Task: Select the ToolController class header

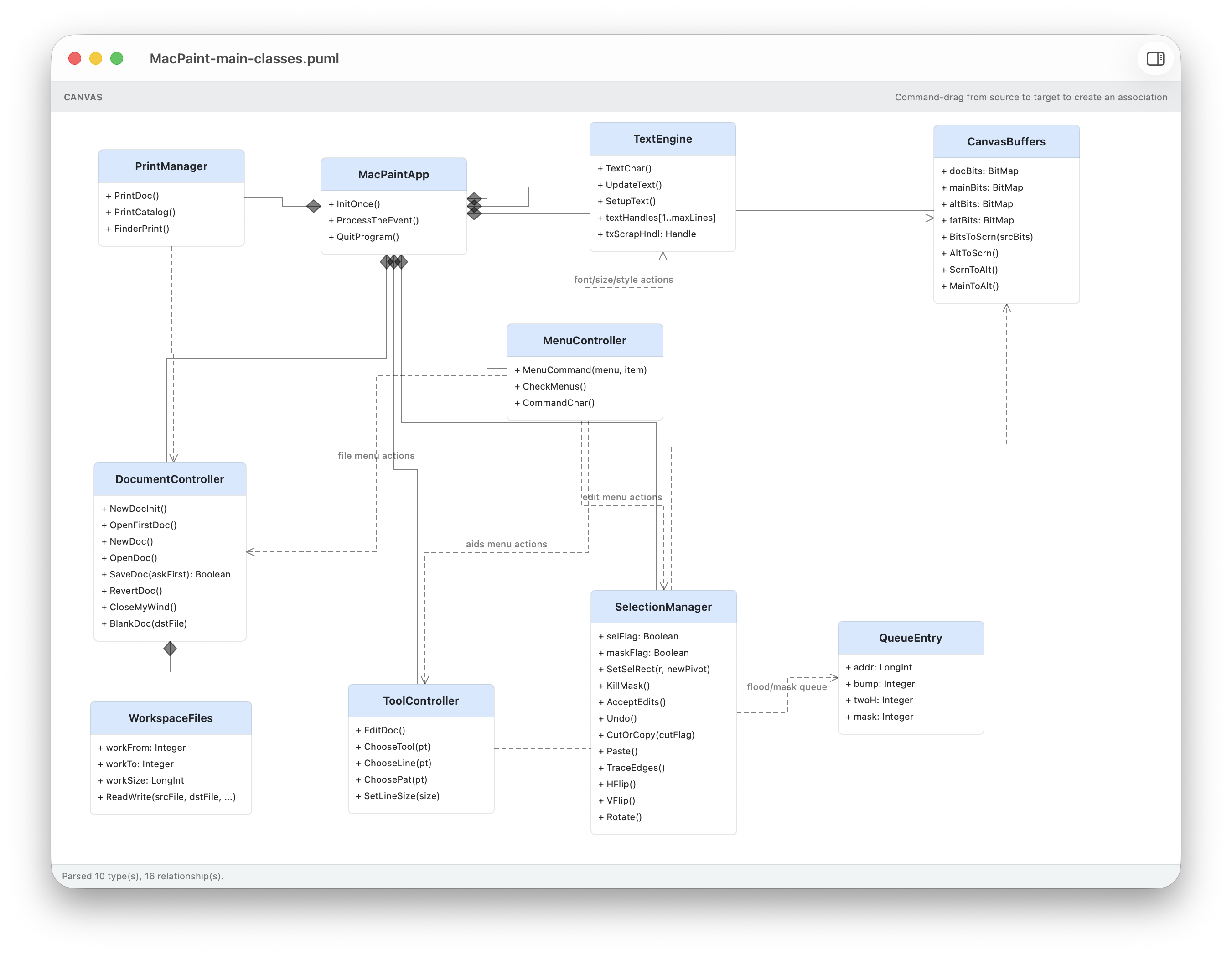Action: coord(421,701)
